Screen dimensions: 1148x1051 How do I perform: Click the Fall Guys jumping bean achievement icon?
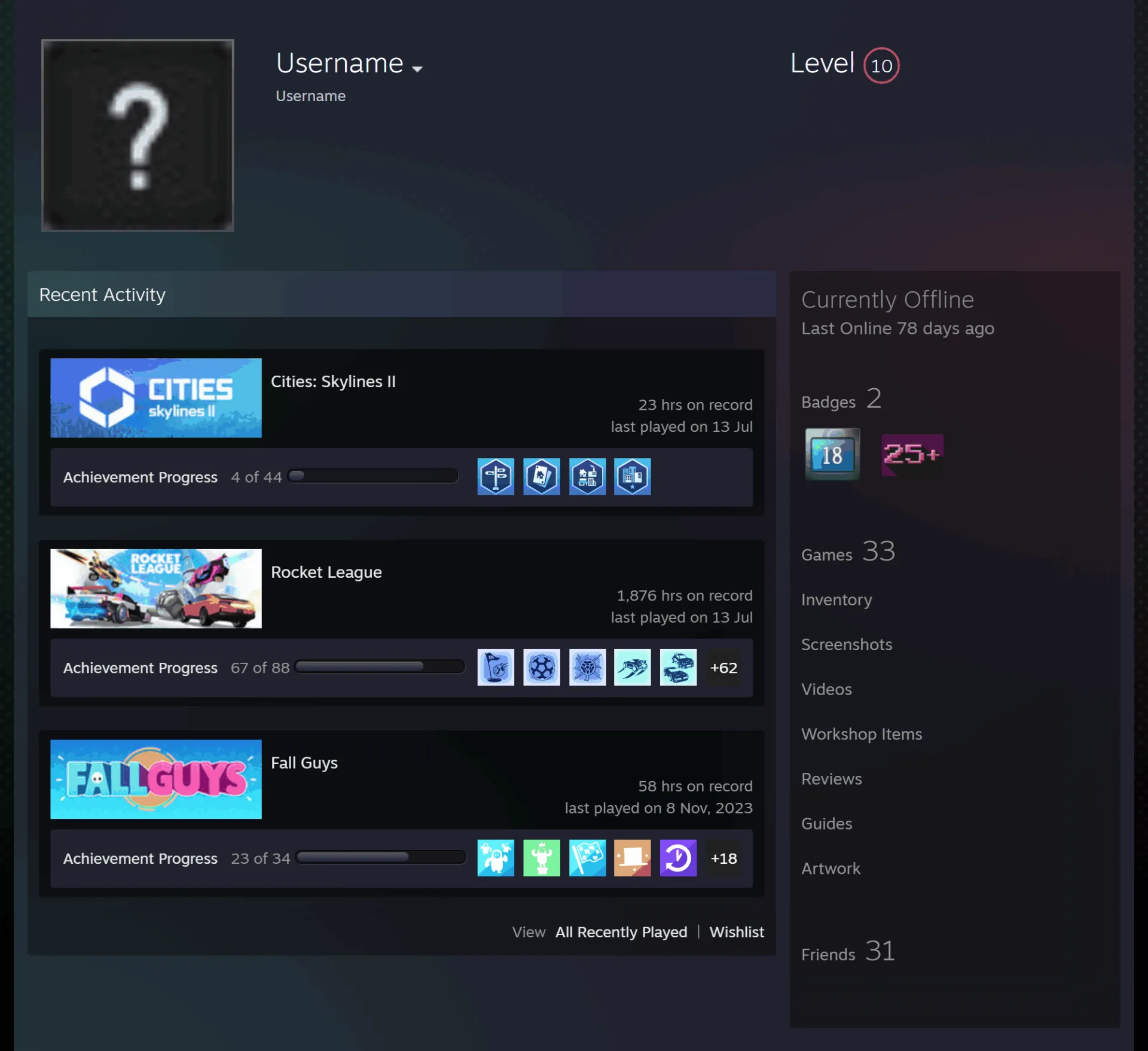(496, 858)
